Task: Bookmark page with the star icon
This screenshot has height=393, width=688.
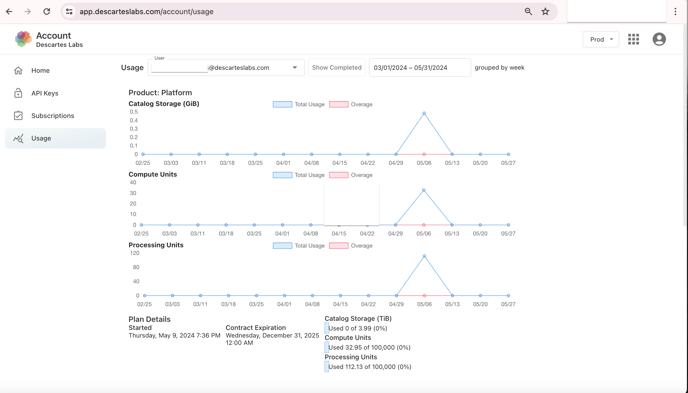Action: point(545,11)
